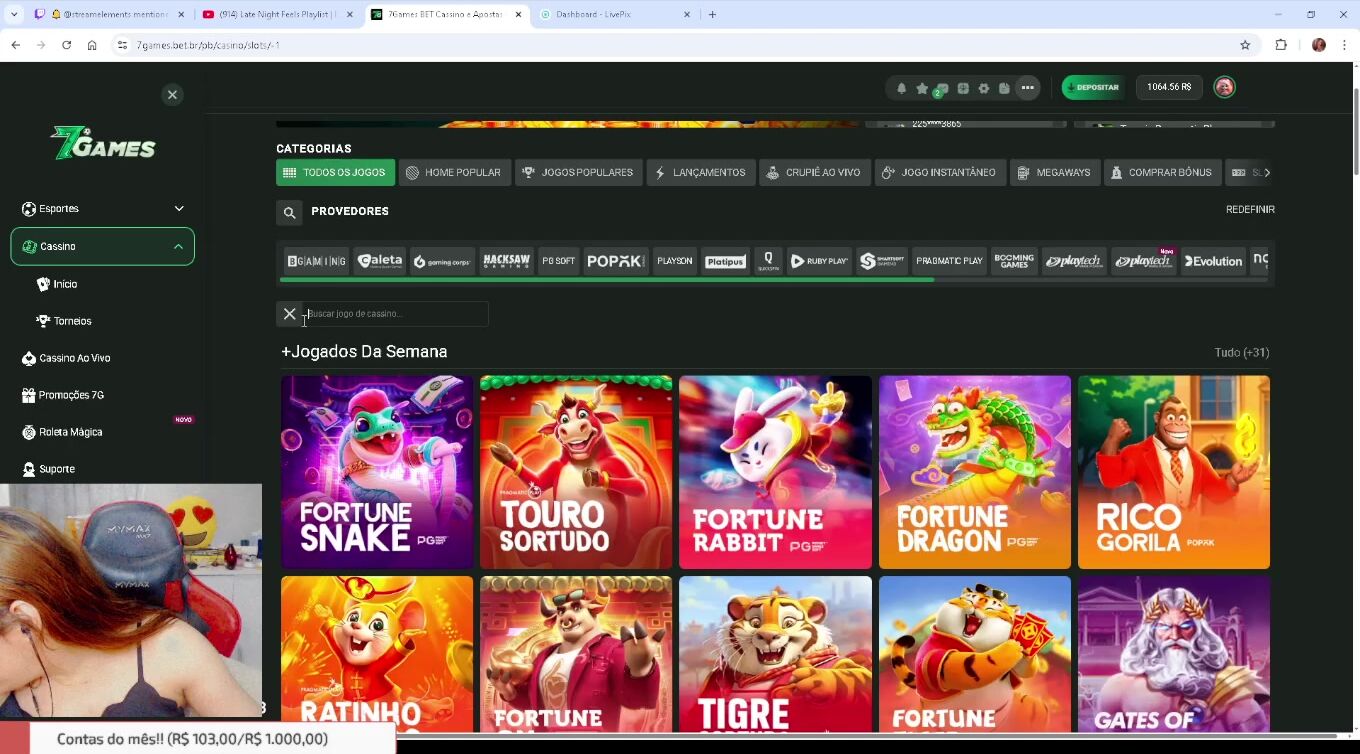Select Comprar Bônus category tab

pos(1162,172)
